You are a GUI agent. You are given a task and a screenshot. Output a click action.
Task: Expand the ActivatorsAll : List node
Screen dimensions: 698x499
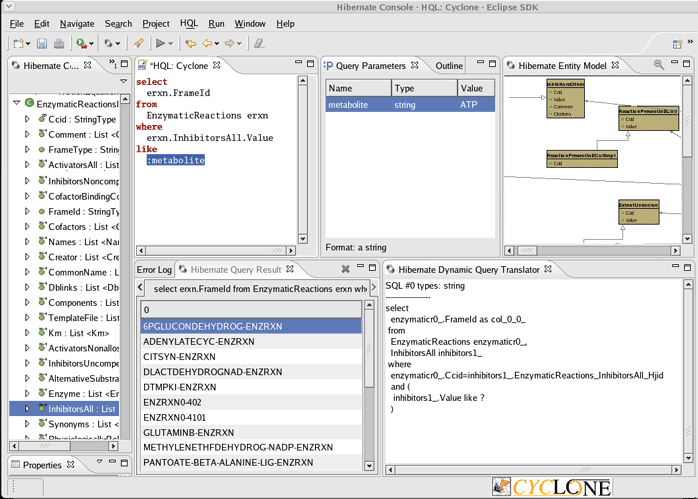27,164
